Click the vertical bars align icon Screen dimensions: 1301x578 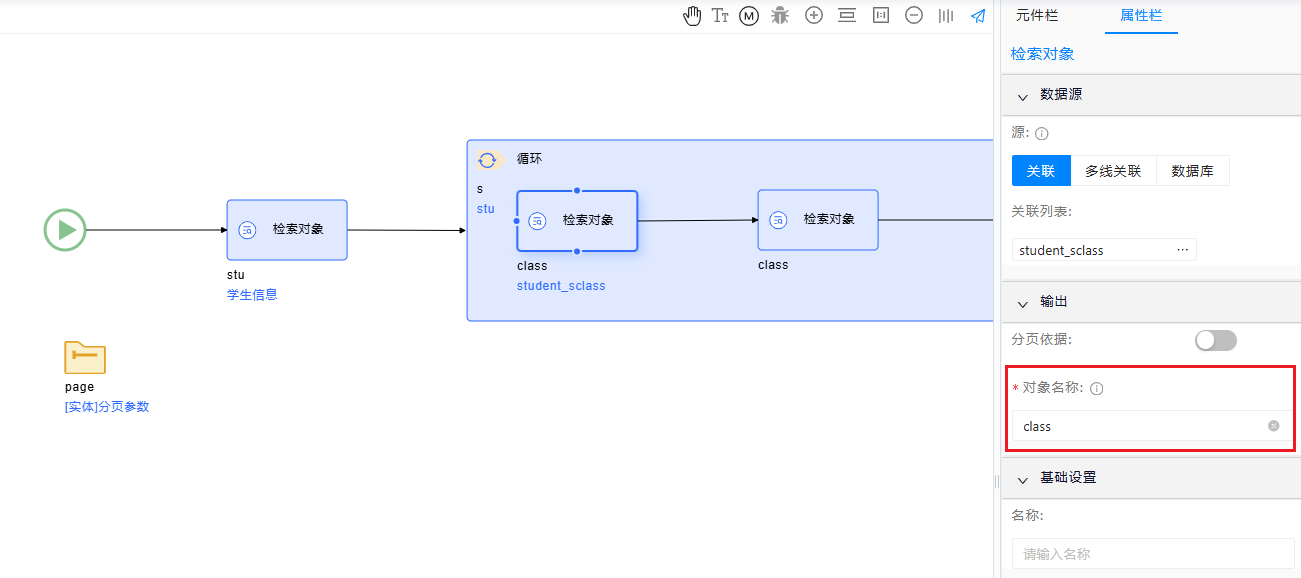[x=946, y=16]
